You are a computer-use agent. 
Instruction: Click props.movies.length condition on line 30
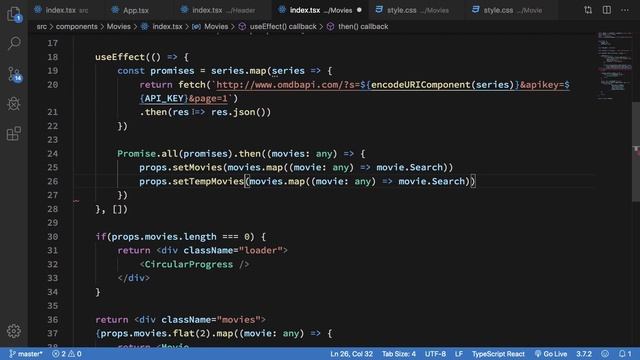click(x=164, y=237)
